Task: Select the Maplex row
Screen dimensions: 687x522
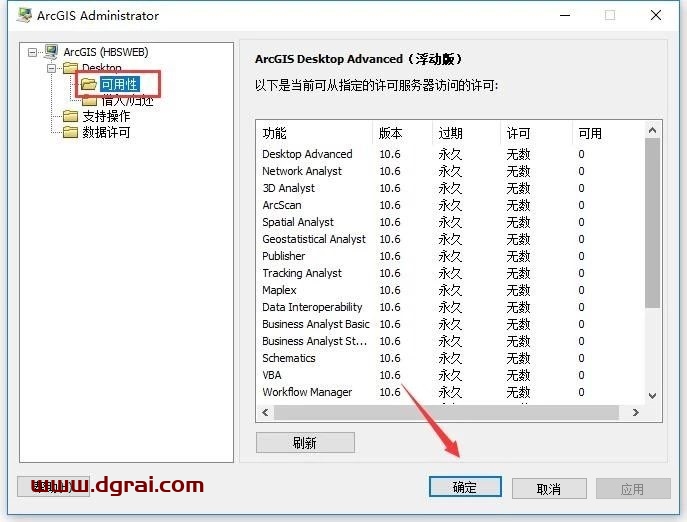Action: (x=450, y=290)
